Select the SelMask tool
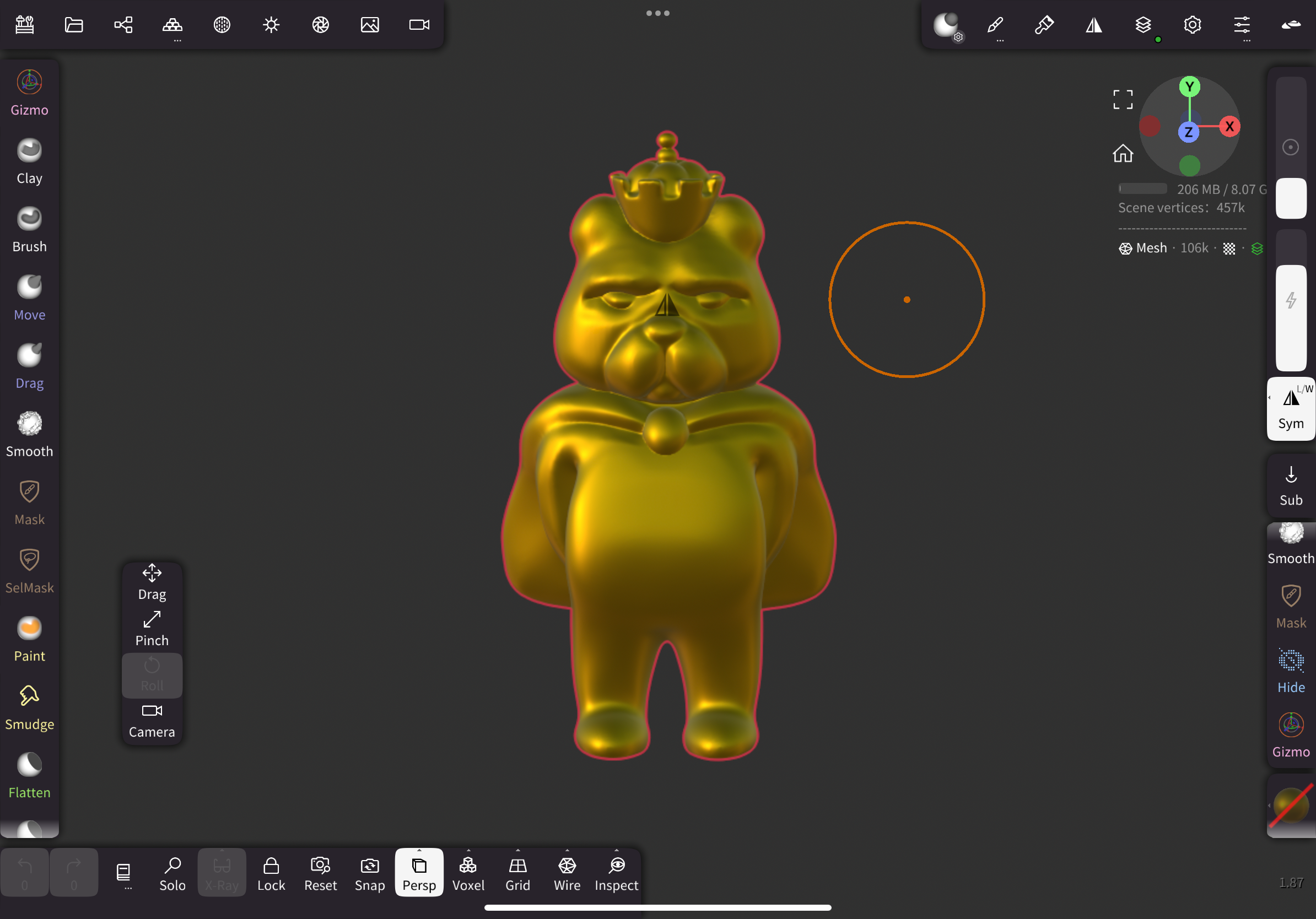The image size is (1316, 919). pos(29,571)
